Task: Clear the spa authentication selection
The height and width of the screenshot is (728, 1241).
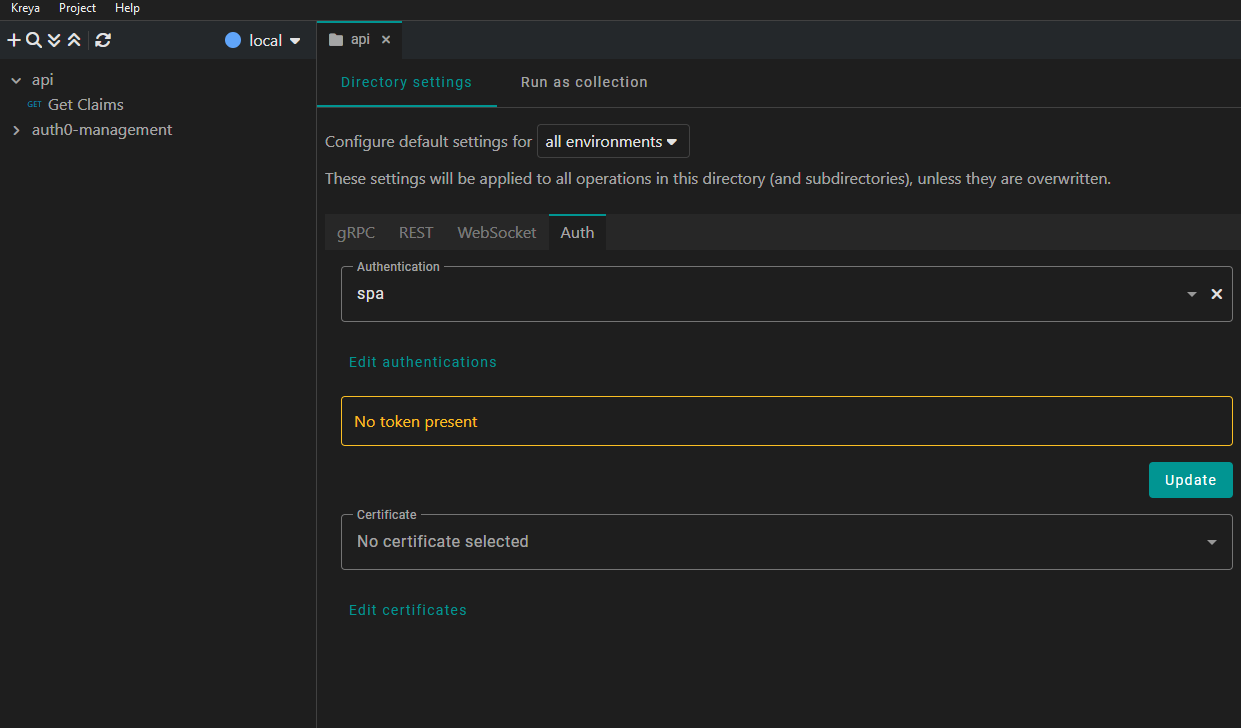Action: (x=1216, y=294)
